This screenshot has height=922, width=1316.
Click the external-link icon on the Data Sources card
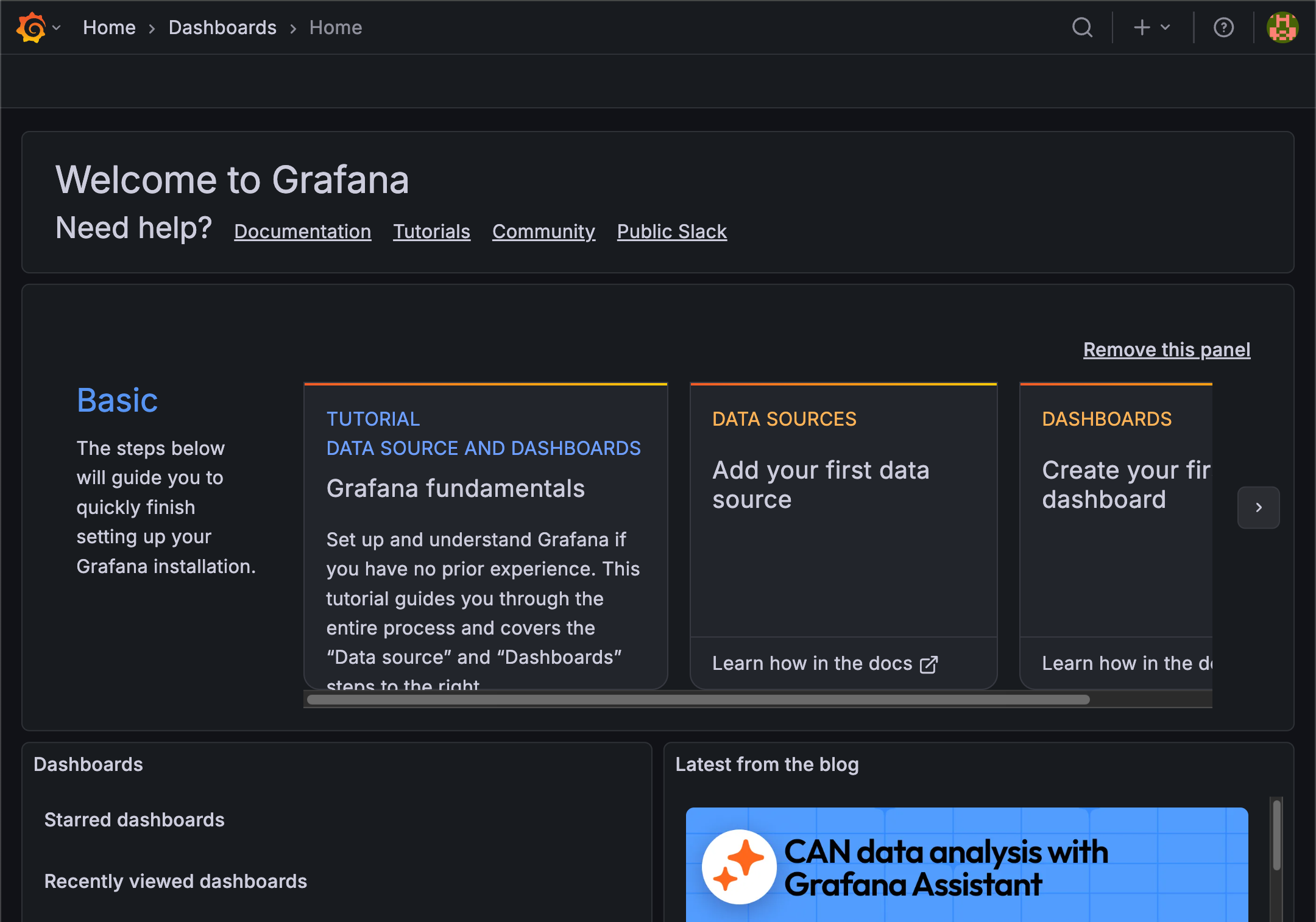pyautogui.click(x=929, y=663)
